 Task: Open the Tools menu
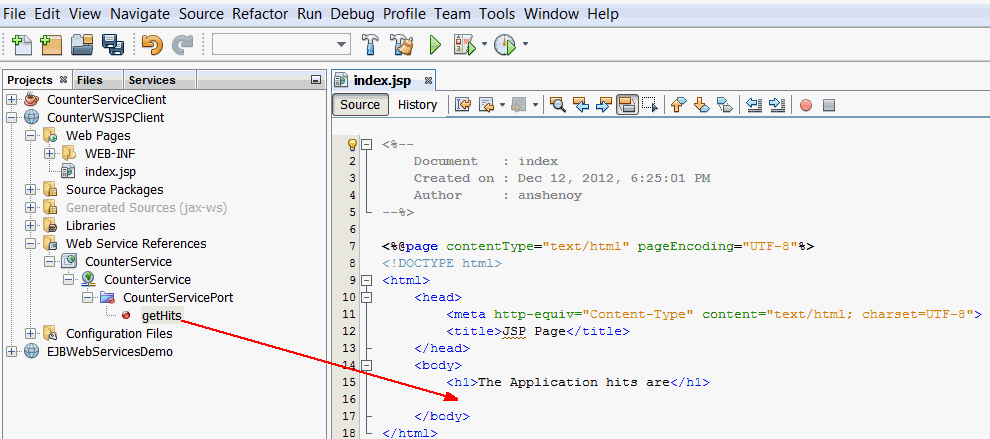tap(498, 14)
